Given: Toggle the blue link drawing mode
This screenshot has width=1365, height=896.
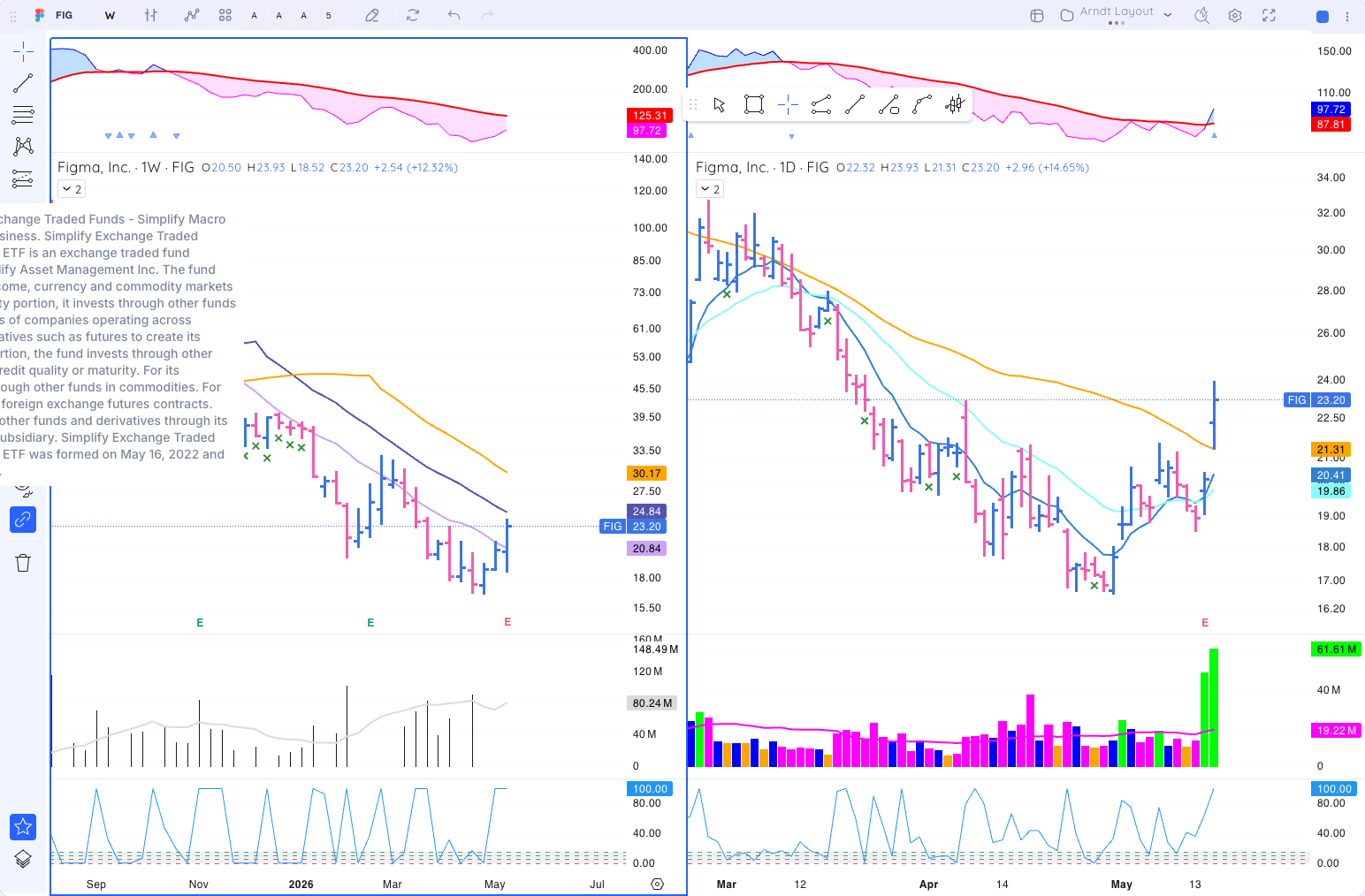Looking at the screenshot, I should tap(23, 519).
